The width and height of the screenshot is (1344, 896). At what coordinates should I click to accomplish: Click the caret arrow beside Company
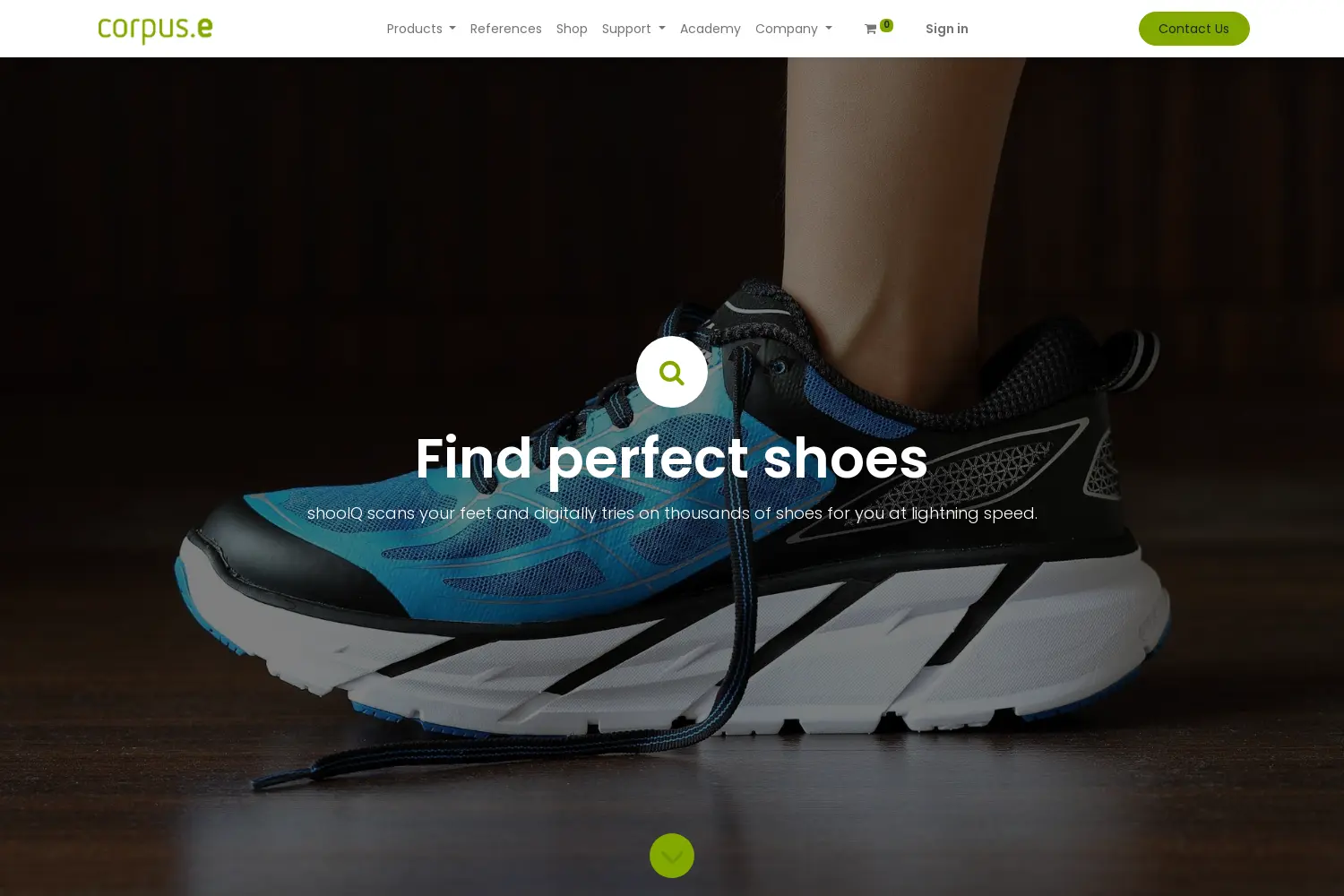point(829,29)
